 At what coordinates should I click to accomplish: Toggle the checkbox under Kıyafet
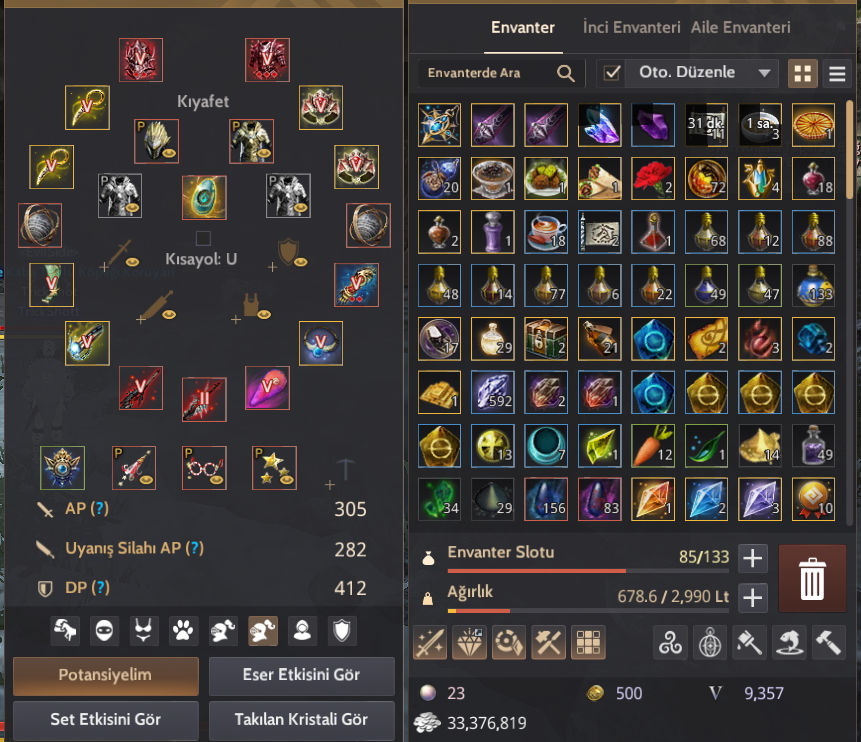[203, 238]
